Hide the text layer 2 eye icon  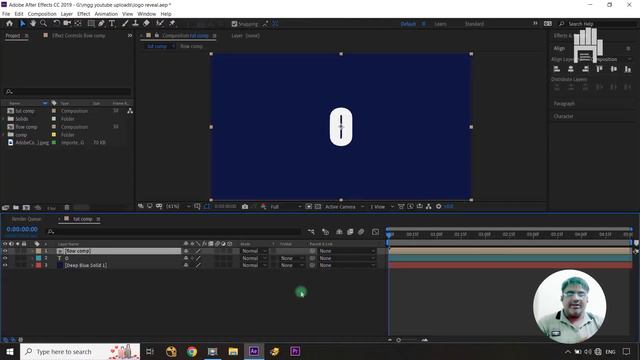[x=5, y=258]
